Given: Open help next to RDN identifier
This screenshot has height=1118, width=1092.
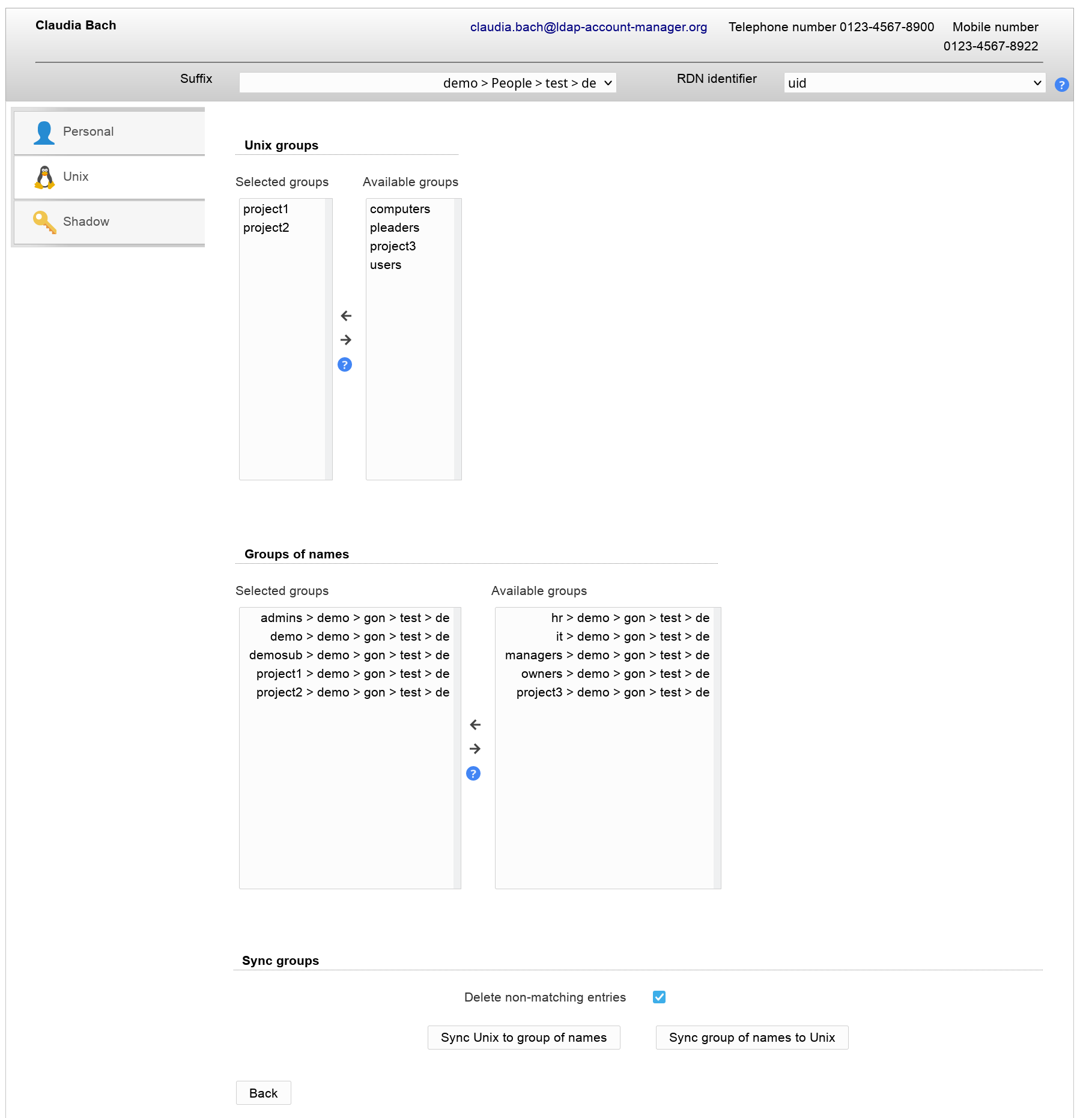Looking at the screenshot, I should pos(1061,85).
